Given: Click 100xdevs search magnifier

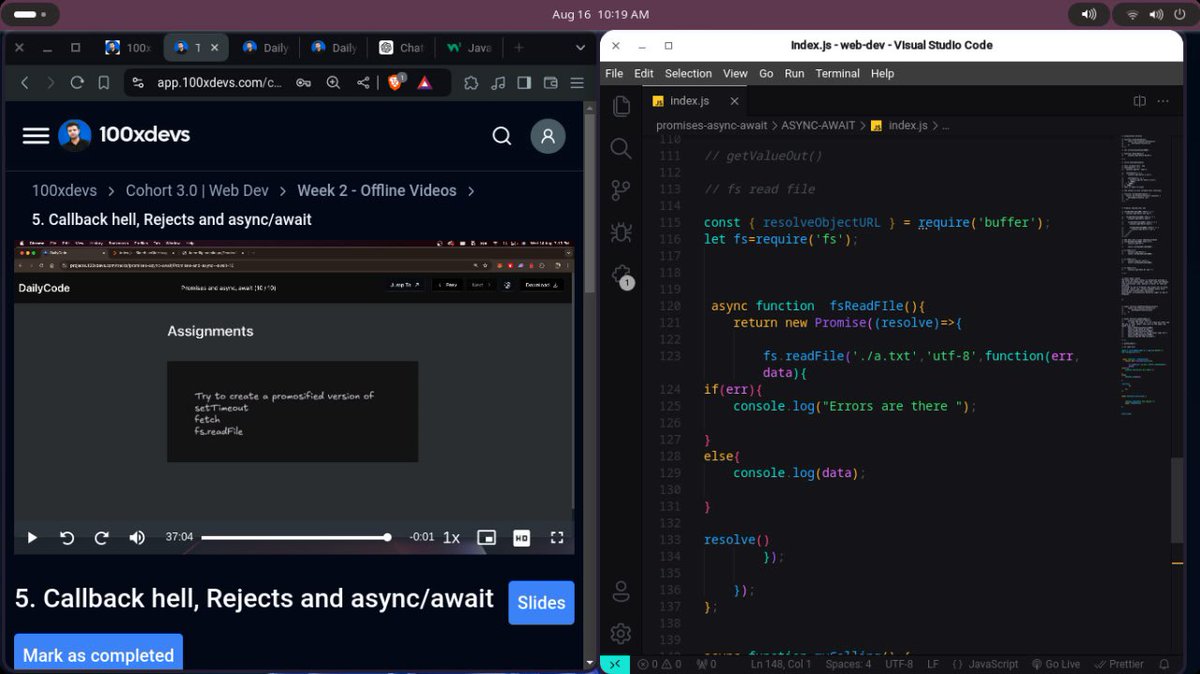Looking at the screenshot, I should 502,136.
